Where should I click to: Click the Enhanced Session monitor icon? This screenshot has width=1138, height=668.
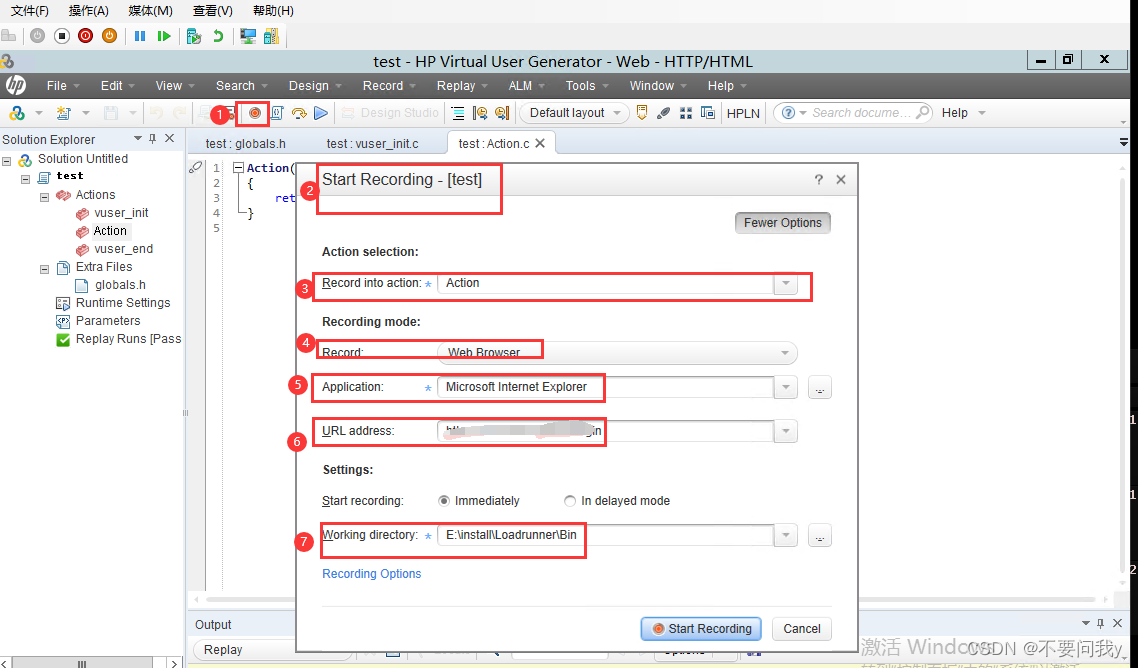248,36
